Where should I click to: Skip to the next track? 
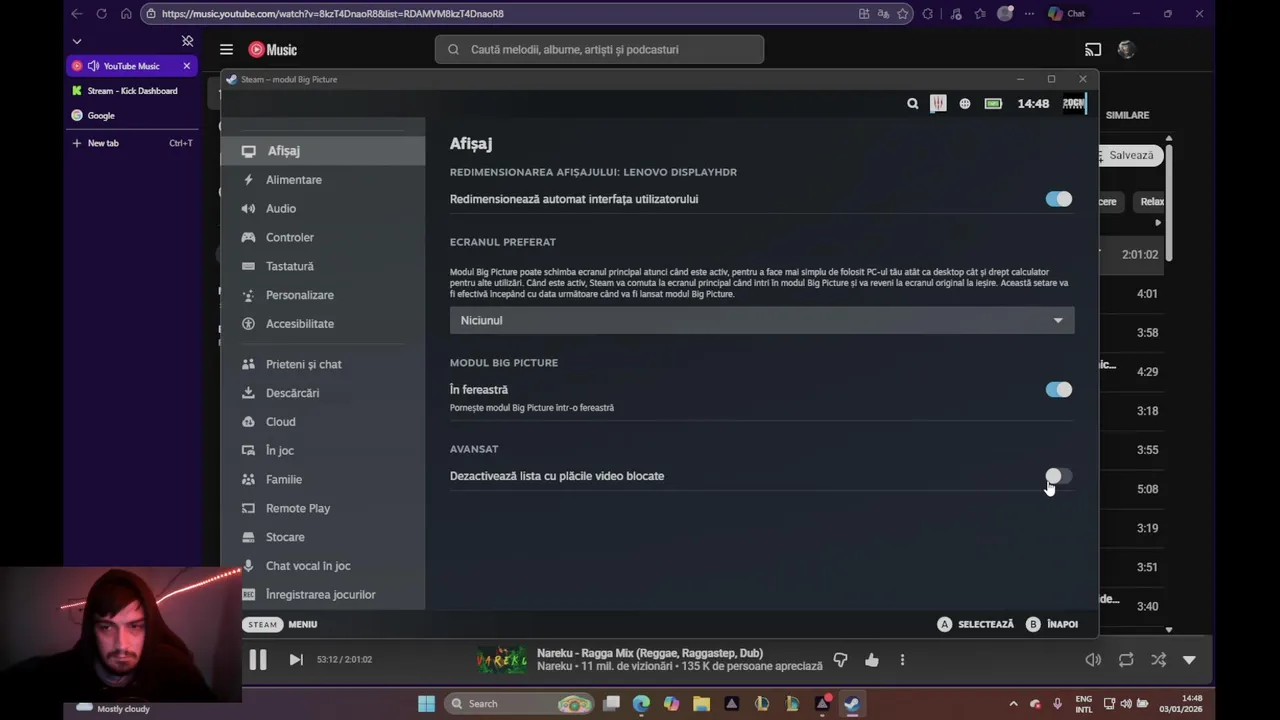(296, 660)
